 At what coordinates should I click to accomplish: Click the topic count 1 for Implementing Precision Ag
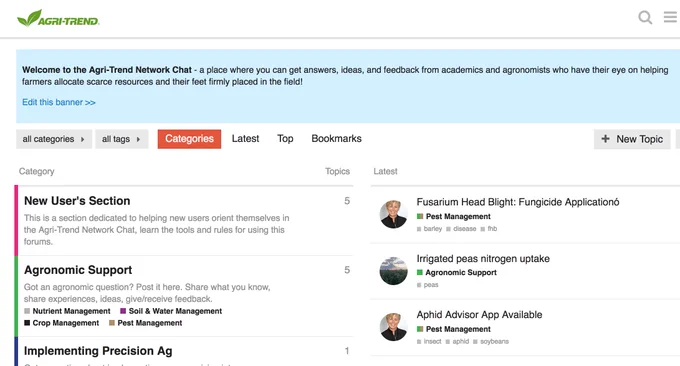click(347, 351)
